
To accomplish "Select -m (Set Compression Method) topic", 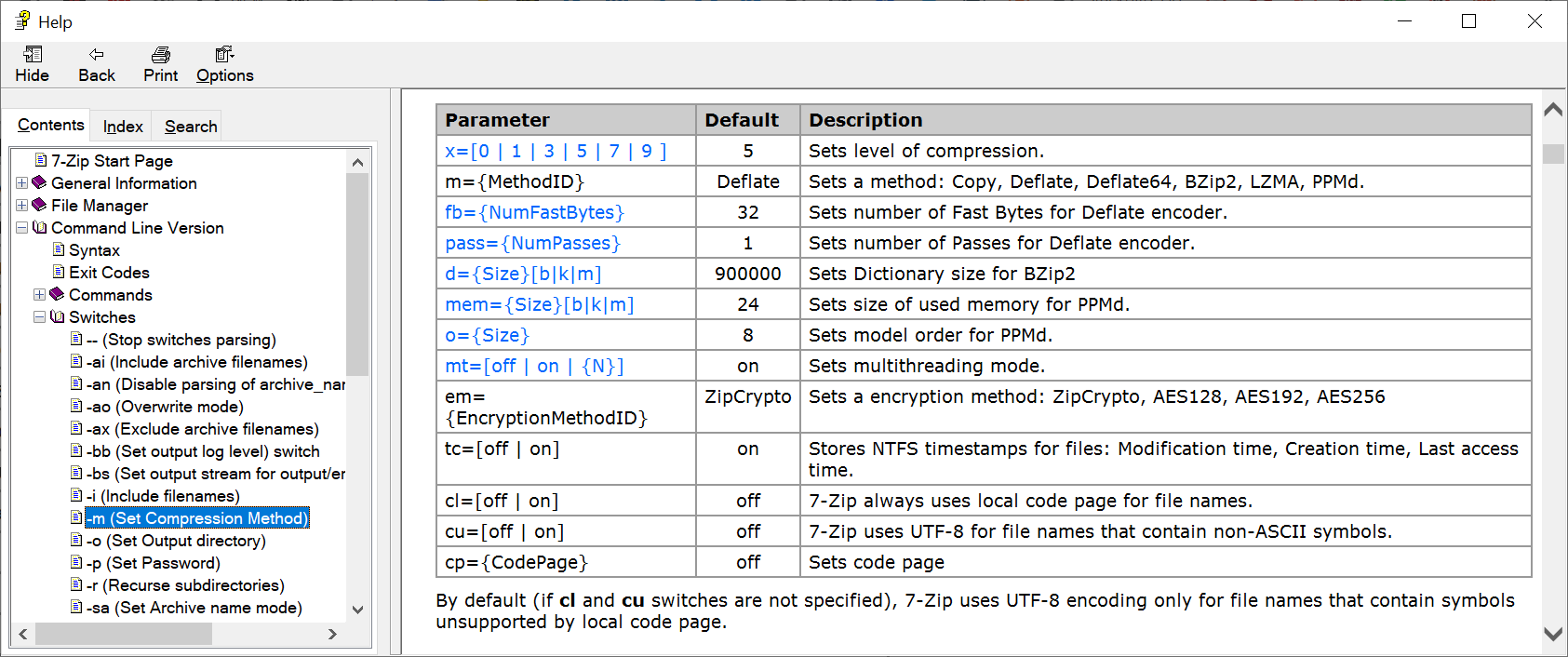I will (197, 518).
